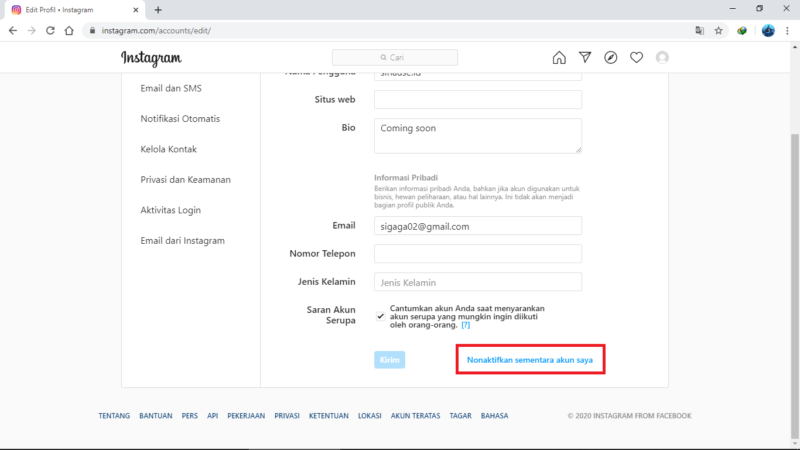Click the Situs web field

(478, 99)
